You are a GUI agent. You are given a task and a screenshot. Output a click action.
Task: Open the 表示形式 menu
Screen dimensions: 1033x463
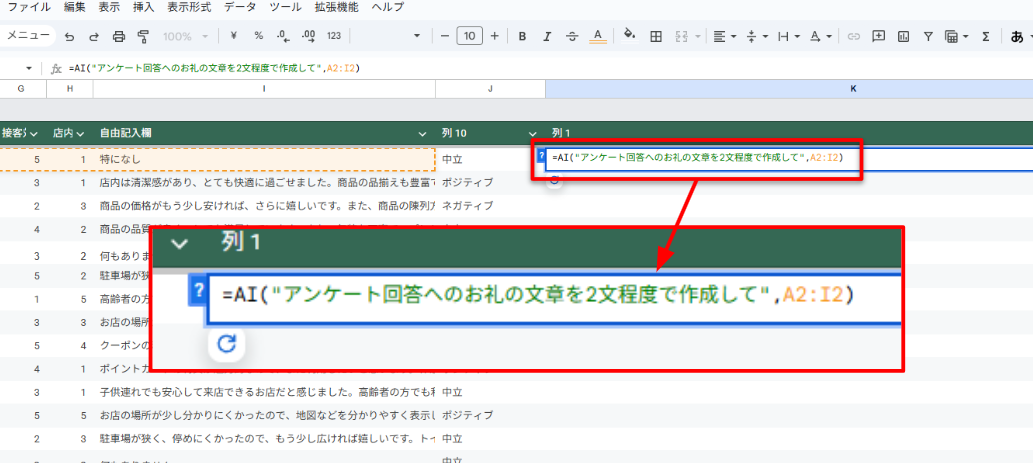coord(189,8)
